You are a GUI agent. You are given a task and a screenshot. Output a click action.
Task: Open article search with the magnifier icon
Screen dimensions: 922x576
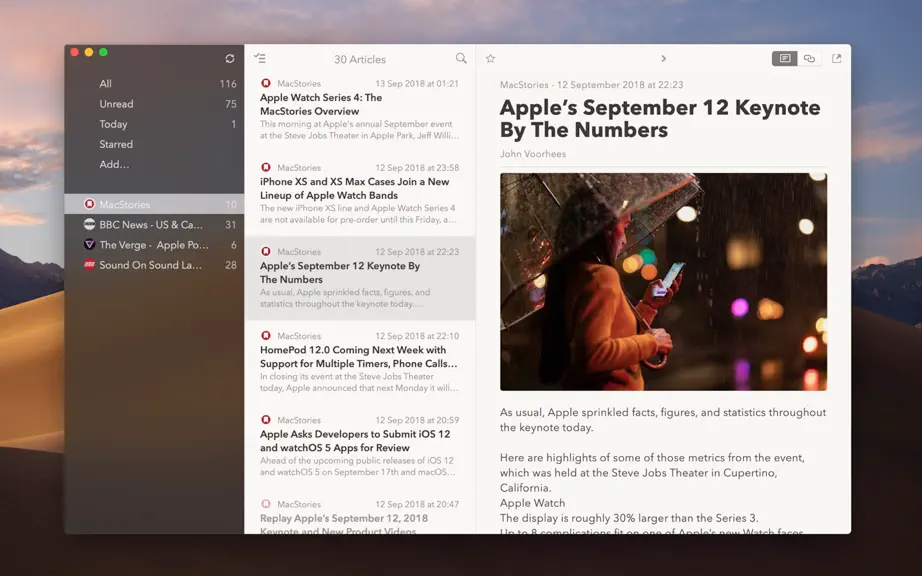(x=461, y=58)
